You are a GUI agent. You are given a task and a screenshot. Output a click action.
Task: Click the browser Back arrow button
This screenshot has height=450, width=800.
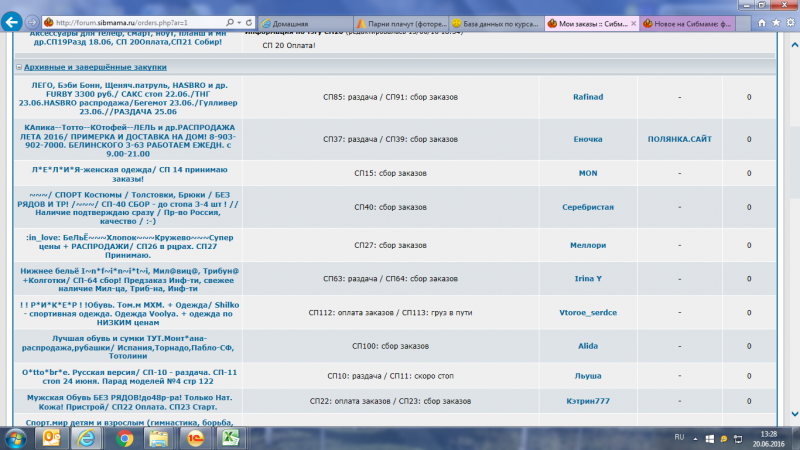point(12,22)
